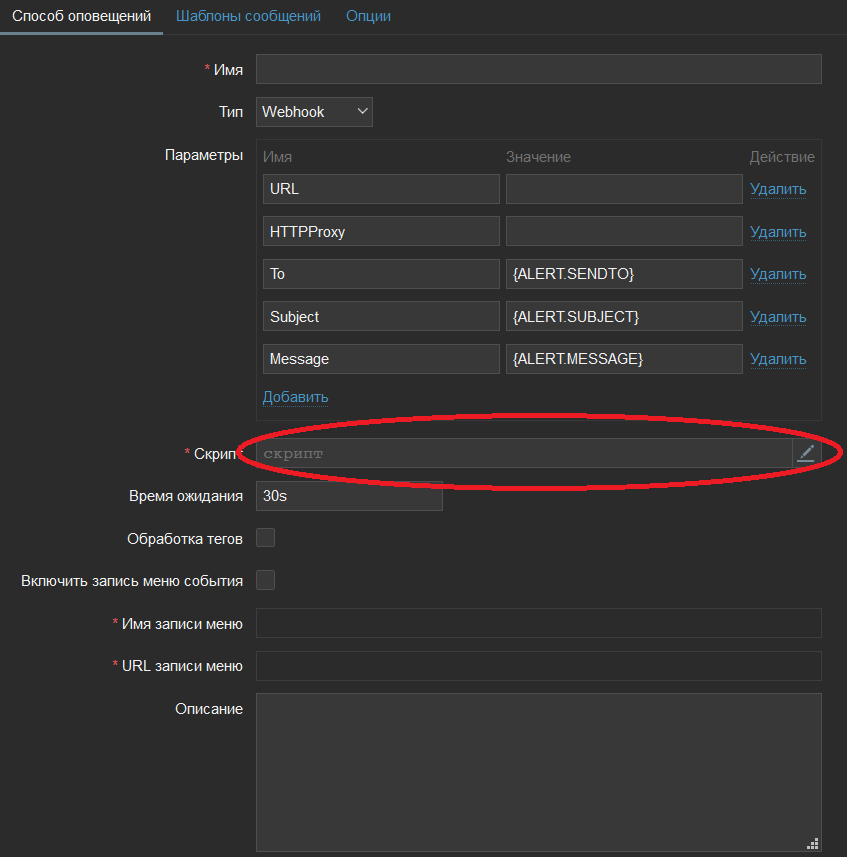Toggle Включить запись меню события checkbox
This screenshot has height=857, width=847.
pyautogui.click(x=266, y=580)
